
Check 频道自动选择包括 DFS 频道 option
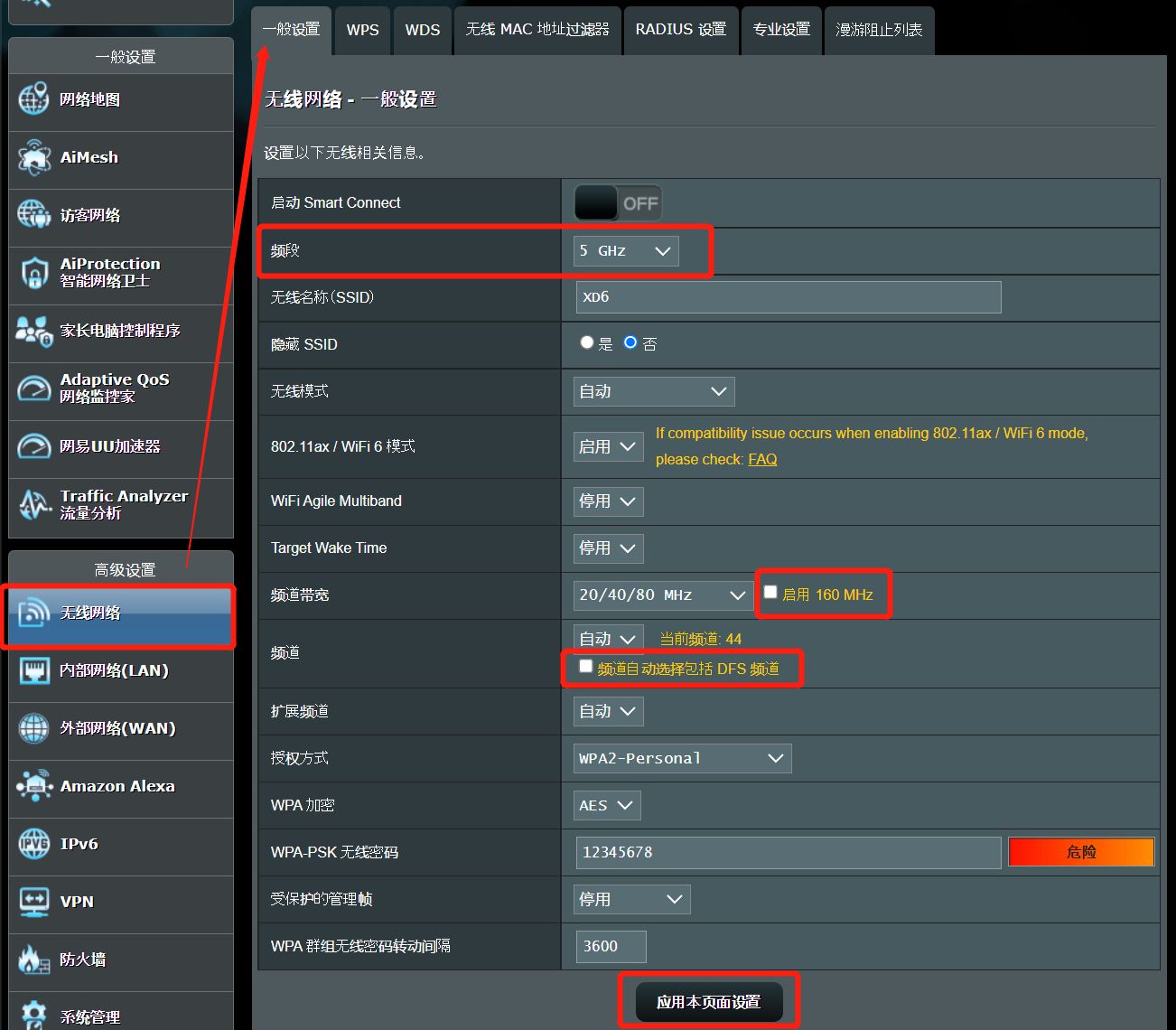click(x=586, y=667)
